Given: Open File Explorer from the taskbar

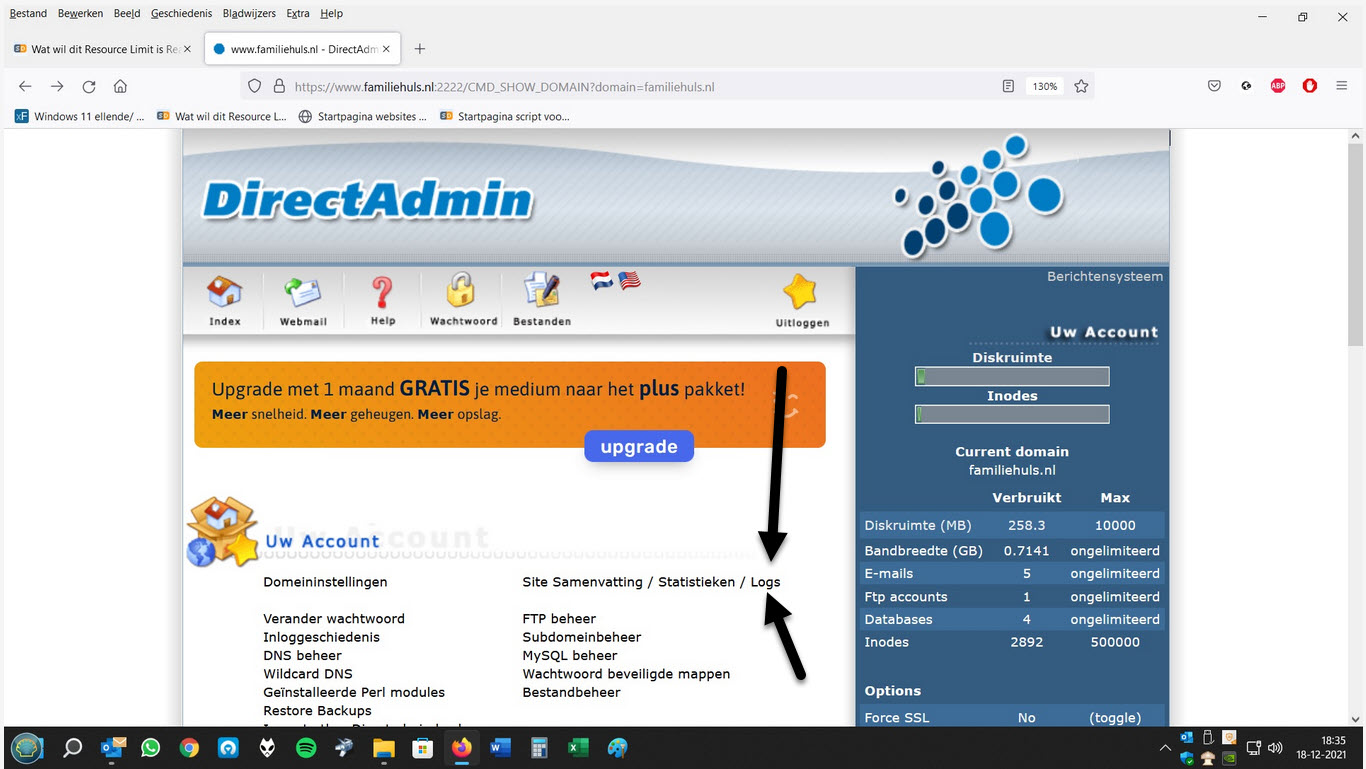Looking at the screenshot, I should pyautogui.click(x=384, y=747).
